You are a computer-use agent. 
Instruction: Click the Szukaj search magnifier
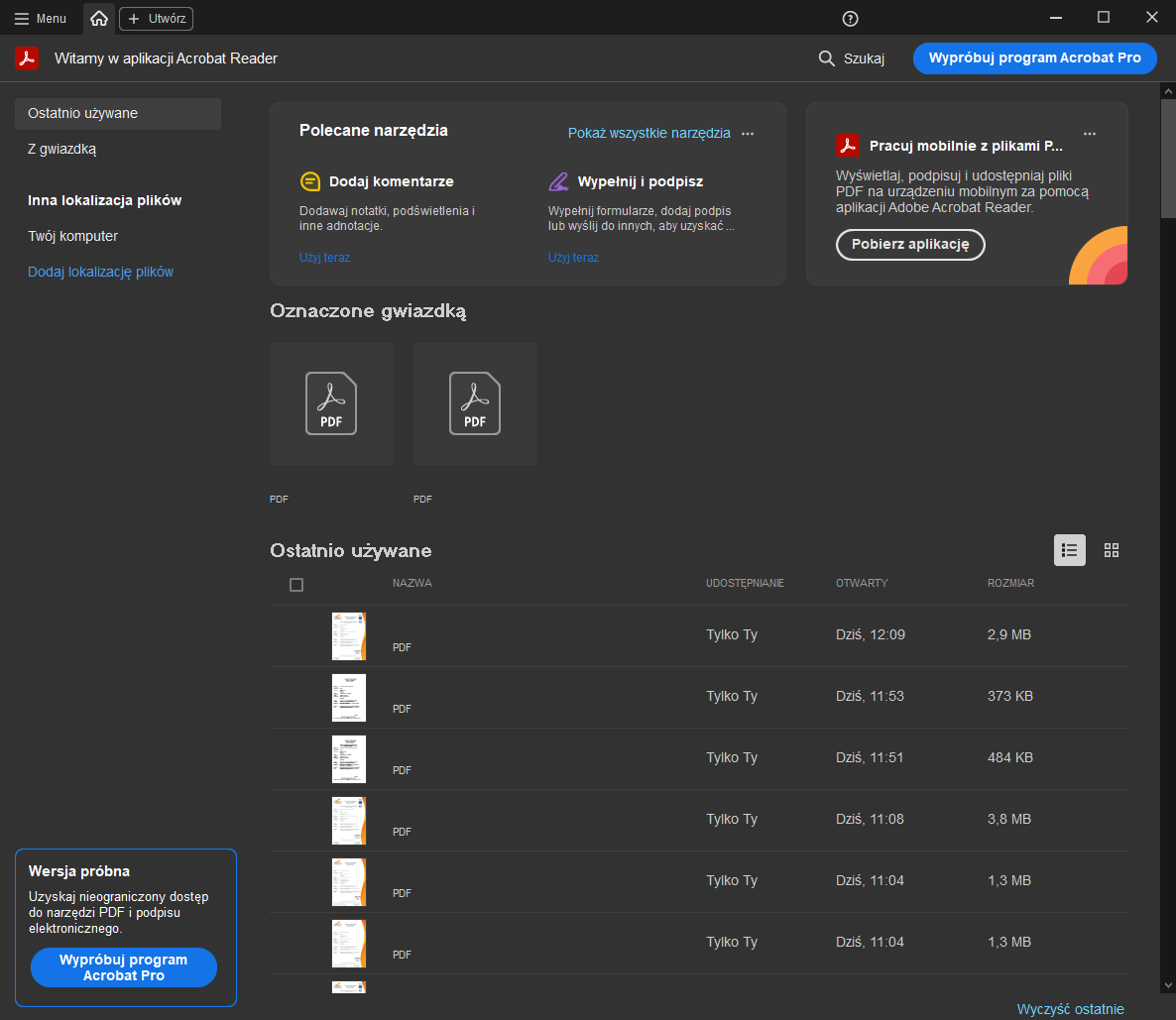826,58
